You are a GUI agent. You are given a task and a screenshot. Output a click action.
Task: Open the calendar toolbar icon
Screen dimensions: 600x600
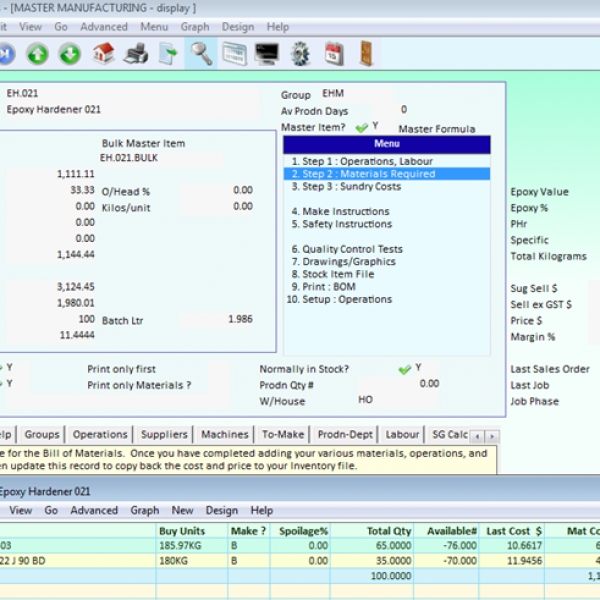pyautogui.click(x=334, y=54)
